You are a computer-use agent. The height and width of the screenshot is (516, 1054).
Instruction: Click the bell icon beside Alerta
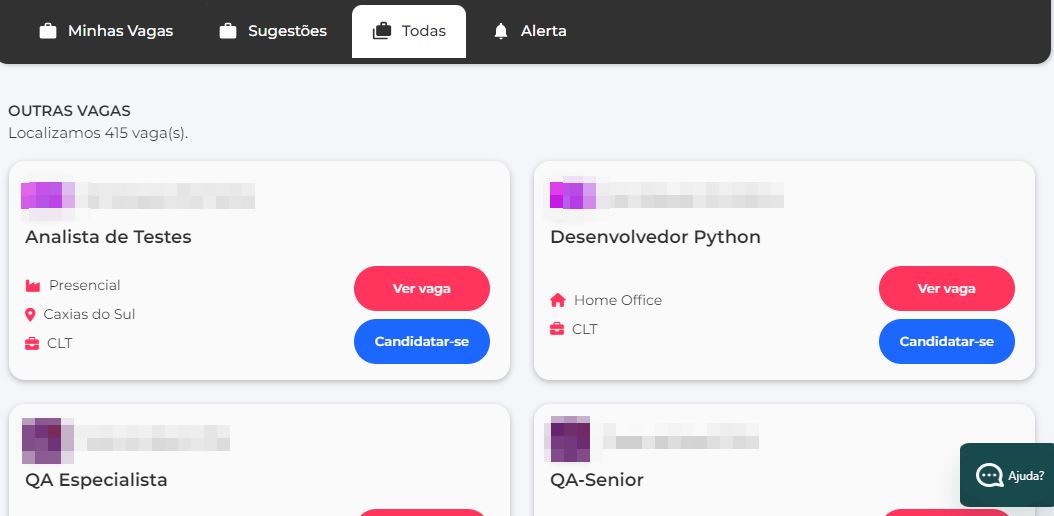point(501,31)
